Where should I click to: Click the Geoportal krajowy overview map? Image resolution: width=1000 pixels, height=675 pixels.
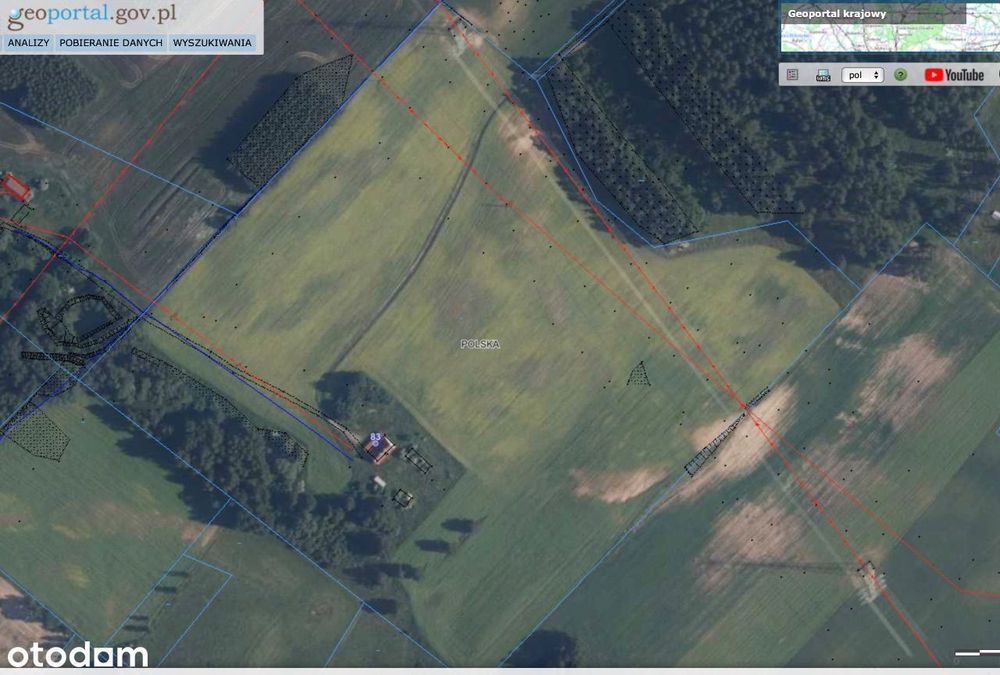pyautogui.click(x=890, y=27)
